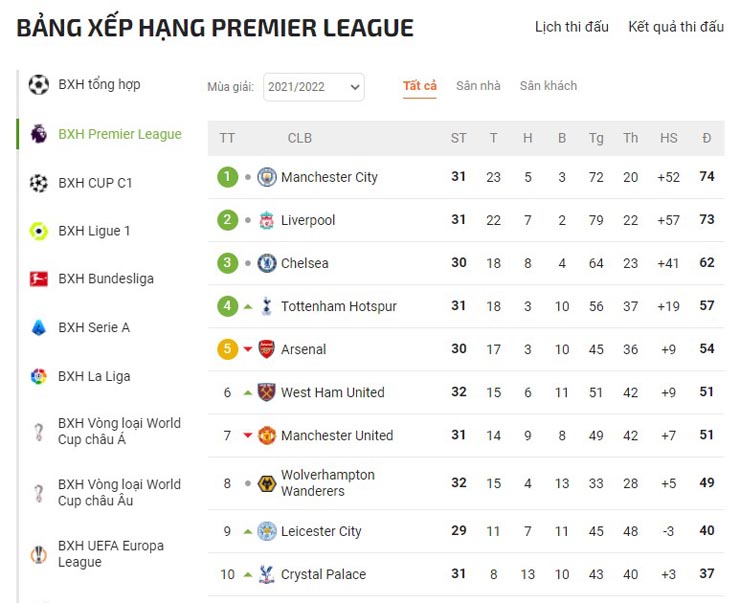Open the Lịch thi đấu link
740x603 pixels.
(571, 27)
